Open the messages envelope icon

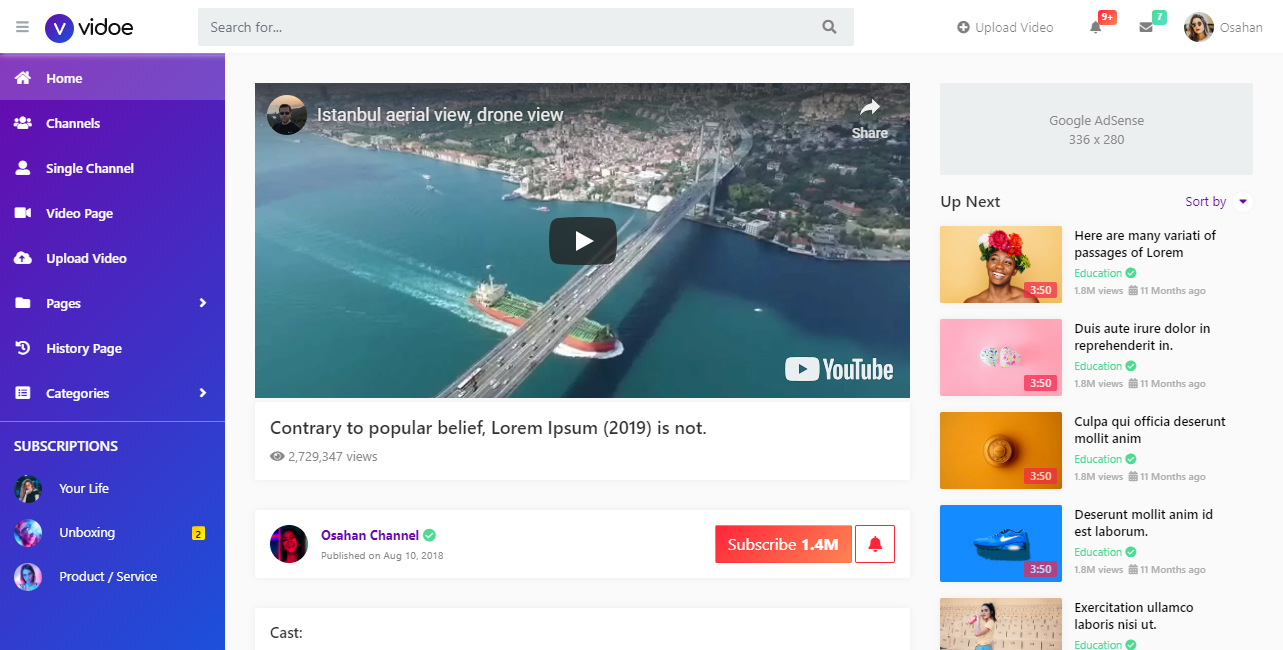coord(1146,27)
